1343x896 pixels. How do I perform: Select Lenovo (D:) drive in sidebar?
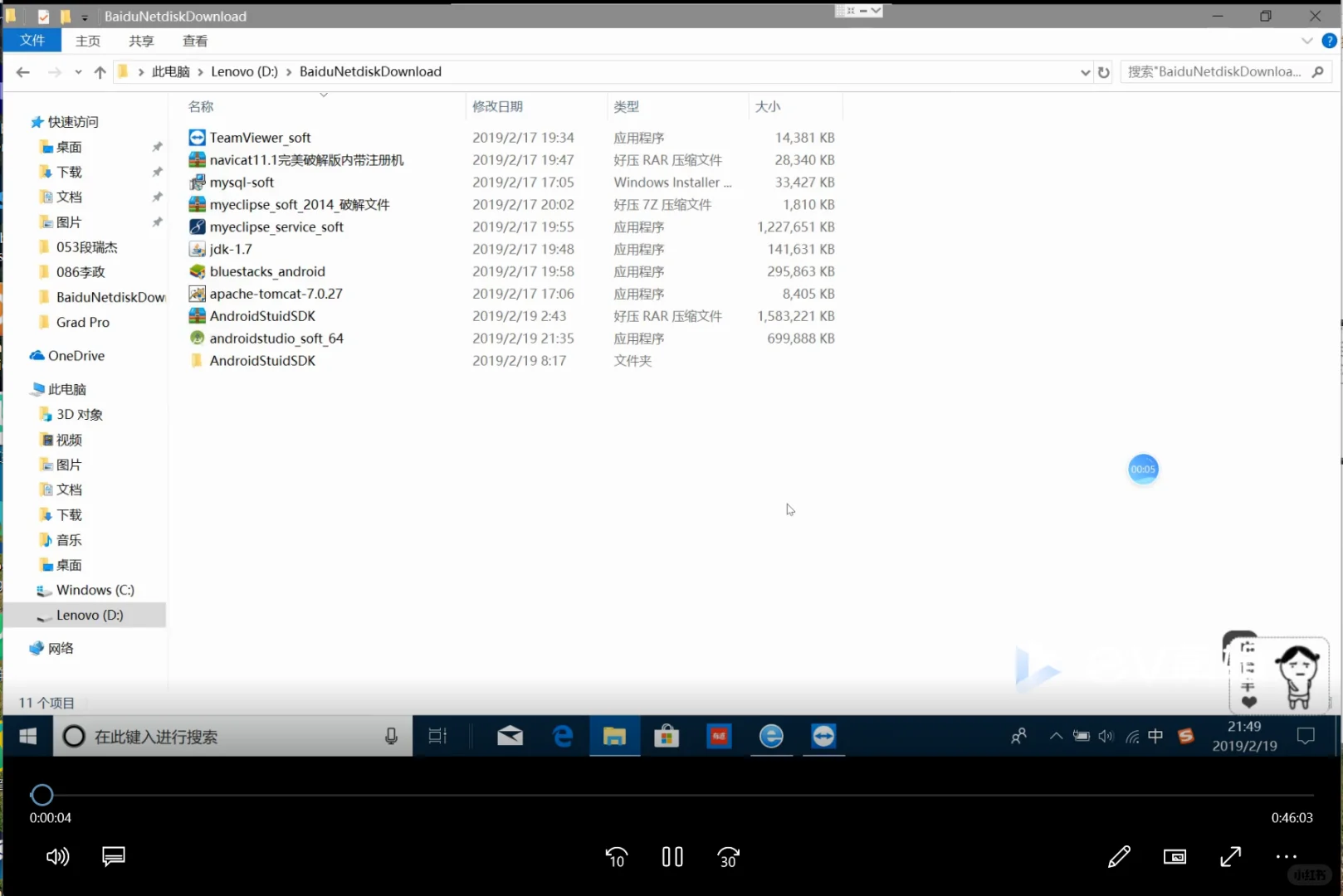pyautogui.click(x=90, y=615)
